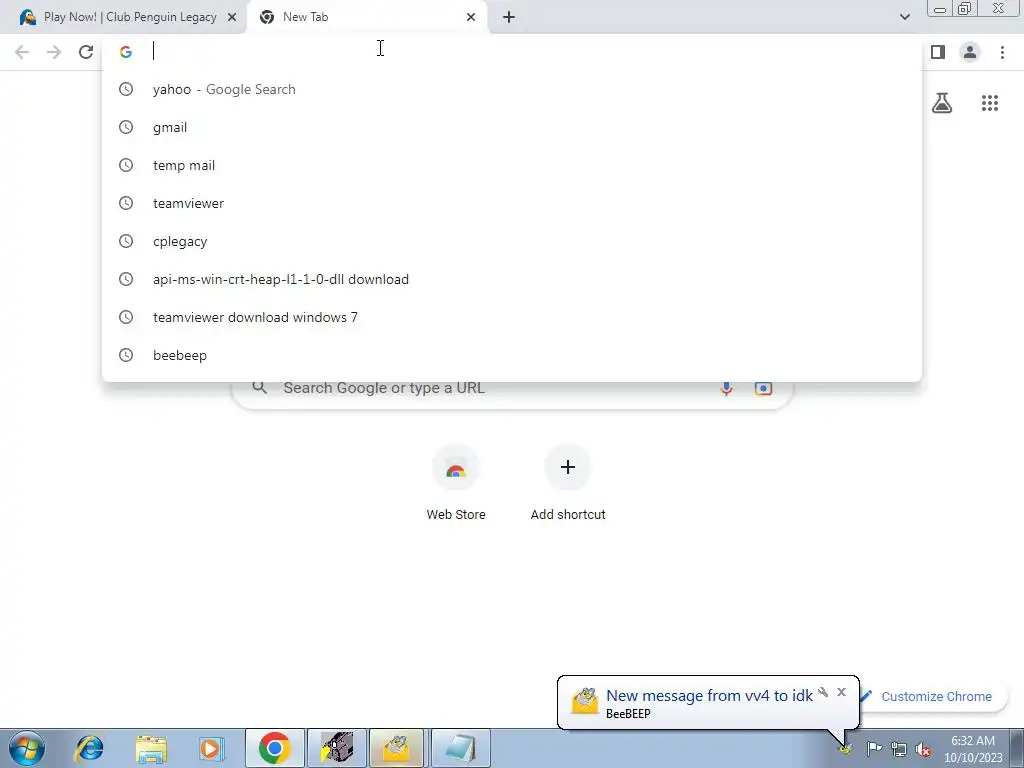Open Chrome's three-dot menu
Viewport: 1024px width, 768px height.
(x=1002, y=52)
